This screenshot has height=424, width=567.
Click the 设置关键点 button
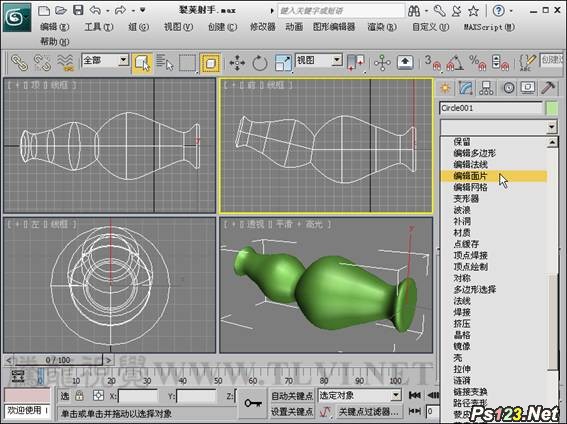click(291, 412)
